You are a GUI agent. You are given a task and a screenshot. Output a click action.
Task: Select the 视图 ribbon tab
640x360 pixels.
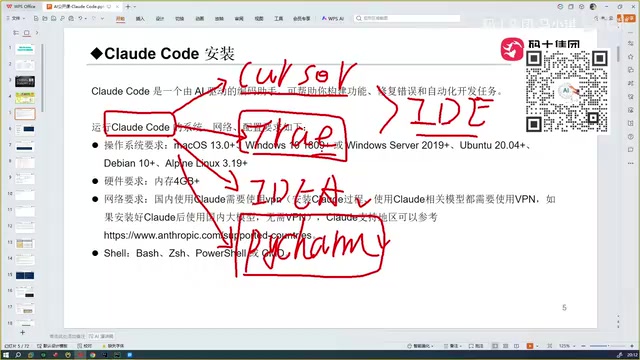[x=259, y=19]
